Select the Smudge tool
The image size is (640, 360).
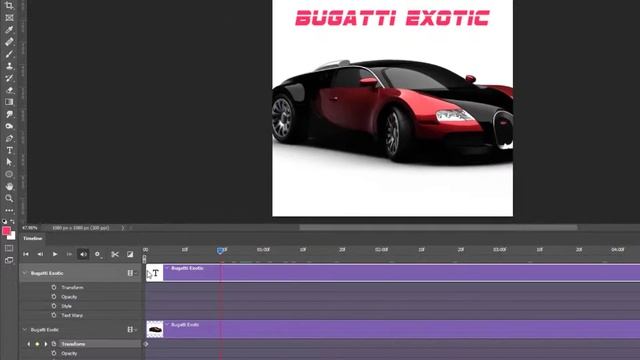pos(9,114)
